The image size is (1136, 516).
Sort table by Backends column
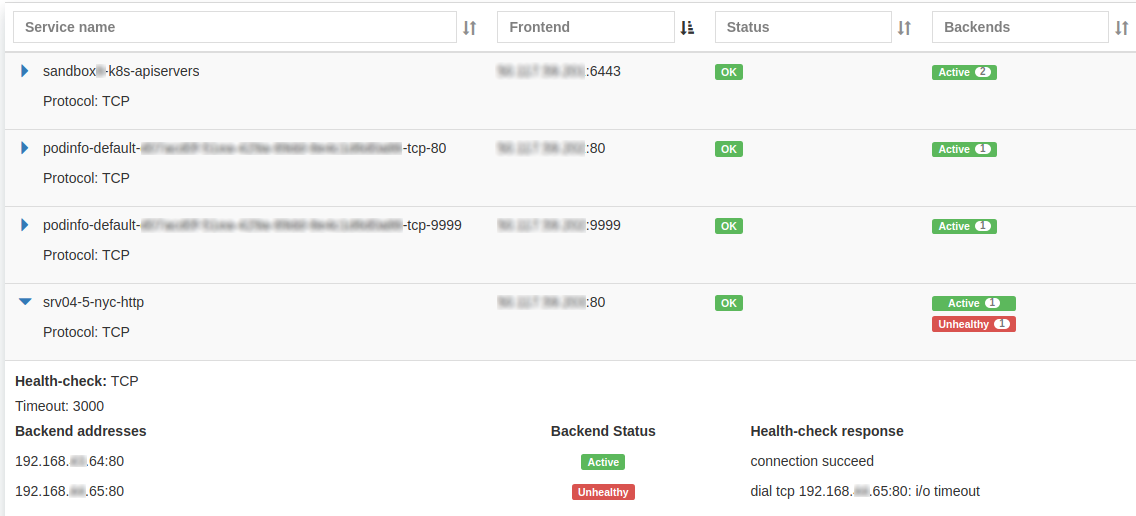1121,28
